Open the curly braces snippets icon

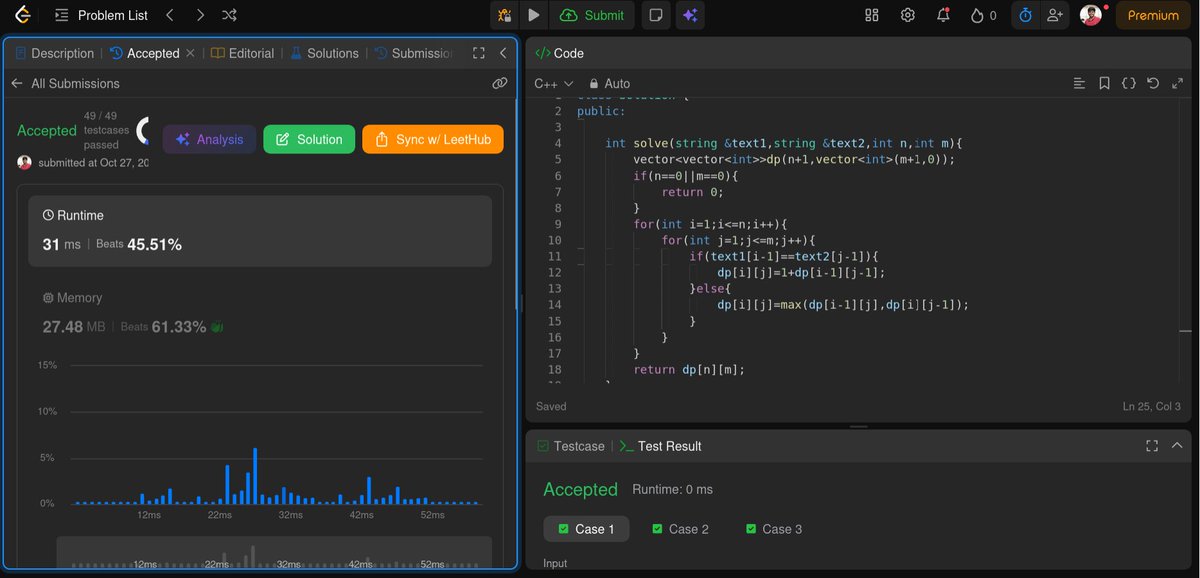pos(1129,84)
